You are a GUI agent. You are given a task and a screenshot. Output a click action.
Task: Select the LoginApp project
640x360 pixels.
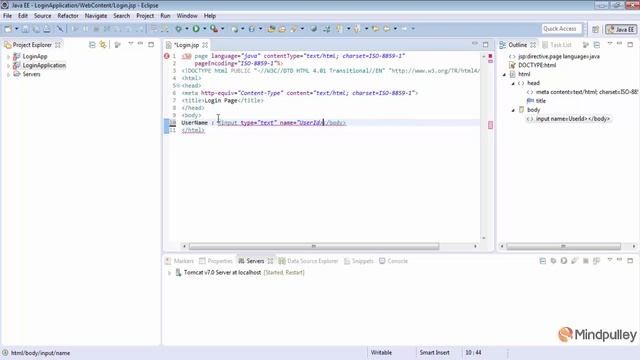(x=35, y=56)
